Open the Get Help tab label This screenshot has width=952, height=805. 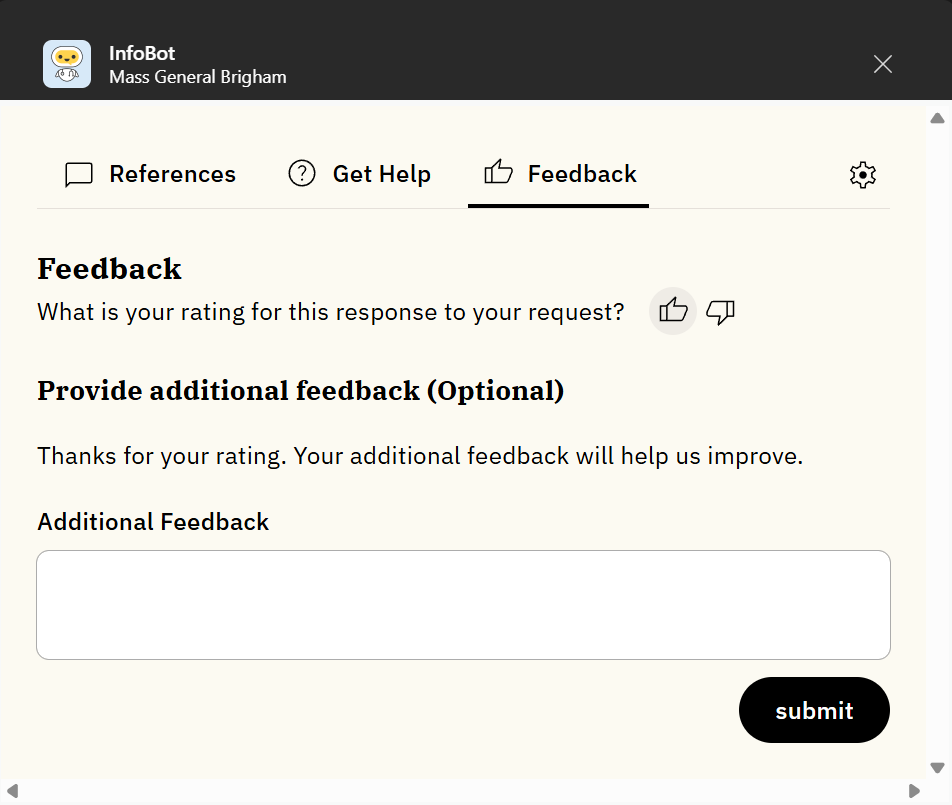click(x=381, y=174)
